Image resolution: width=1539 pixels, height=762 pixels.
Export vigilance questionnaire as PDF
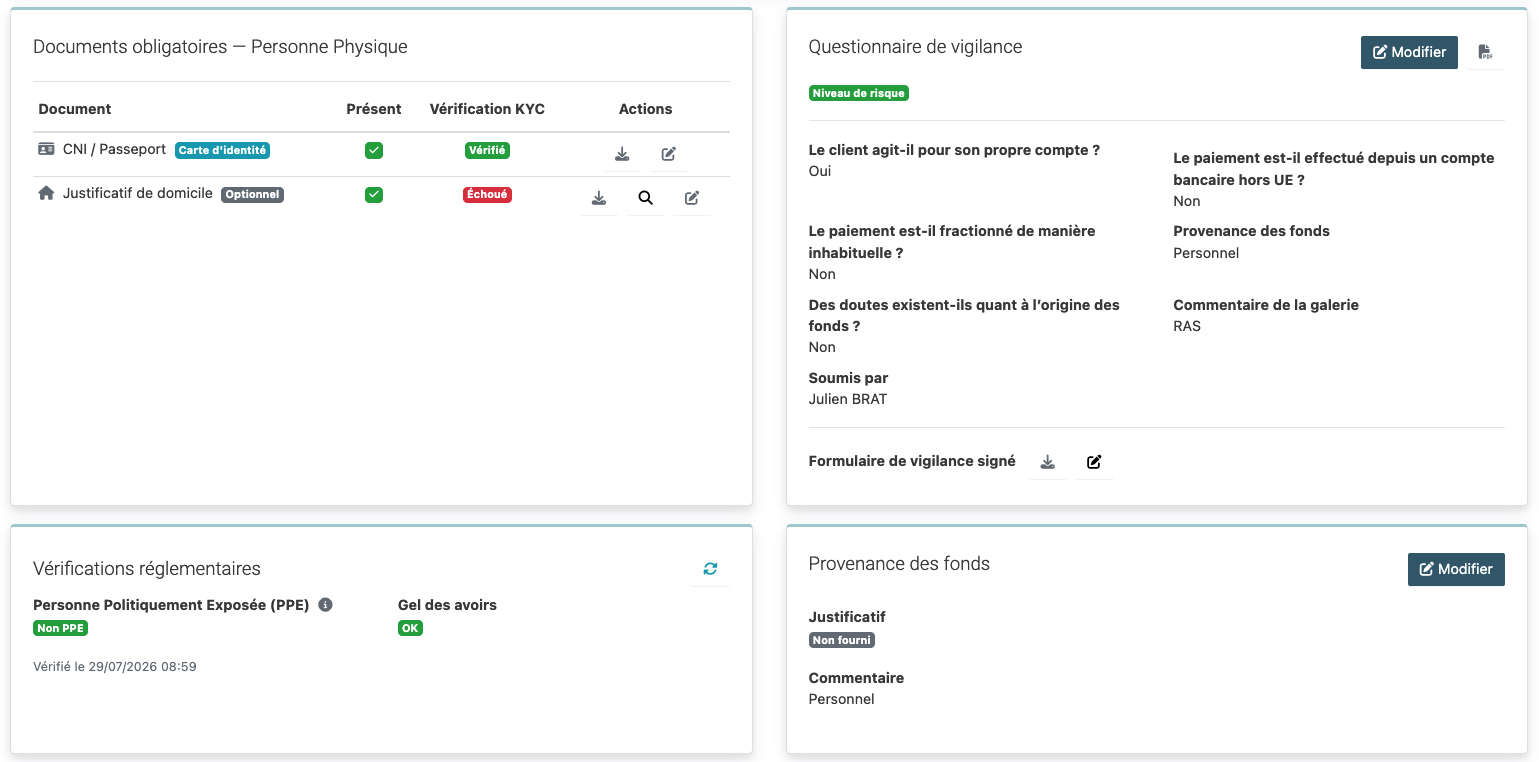click(x=1486, y=52)
